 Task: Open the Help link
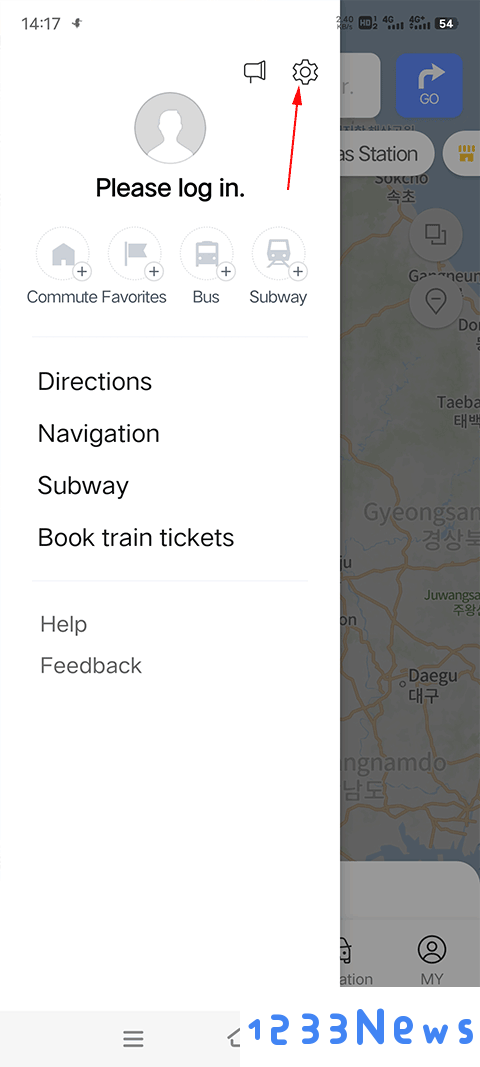pyautogui.click(x=63, y=624)
